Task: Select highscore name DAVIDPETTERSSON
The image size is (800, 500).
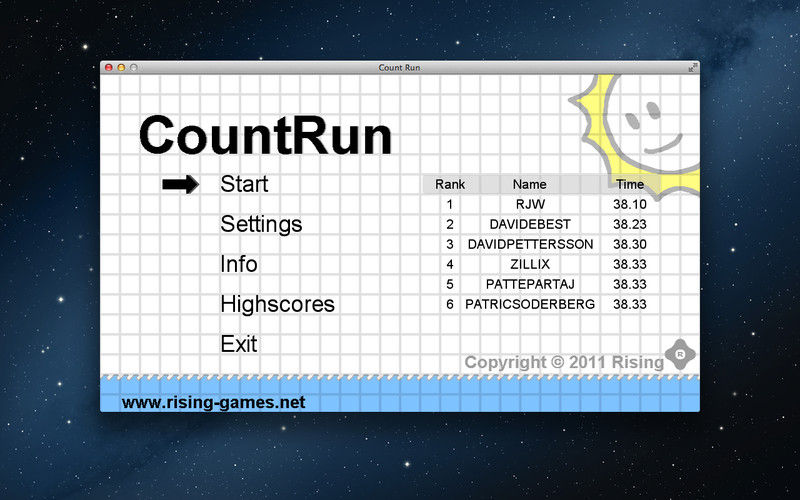Action: pos(530,244)
